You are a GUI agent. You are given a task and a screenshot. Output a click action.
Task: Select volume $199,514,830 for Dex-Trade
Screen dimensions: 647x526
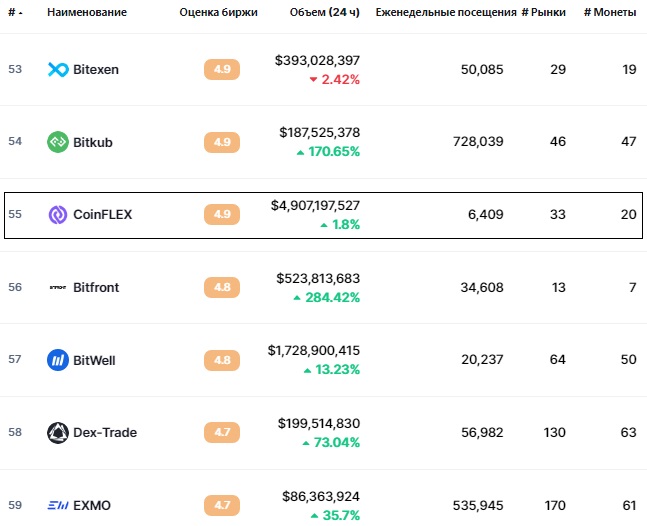pyautogui.click(x=319, y=424)
